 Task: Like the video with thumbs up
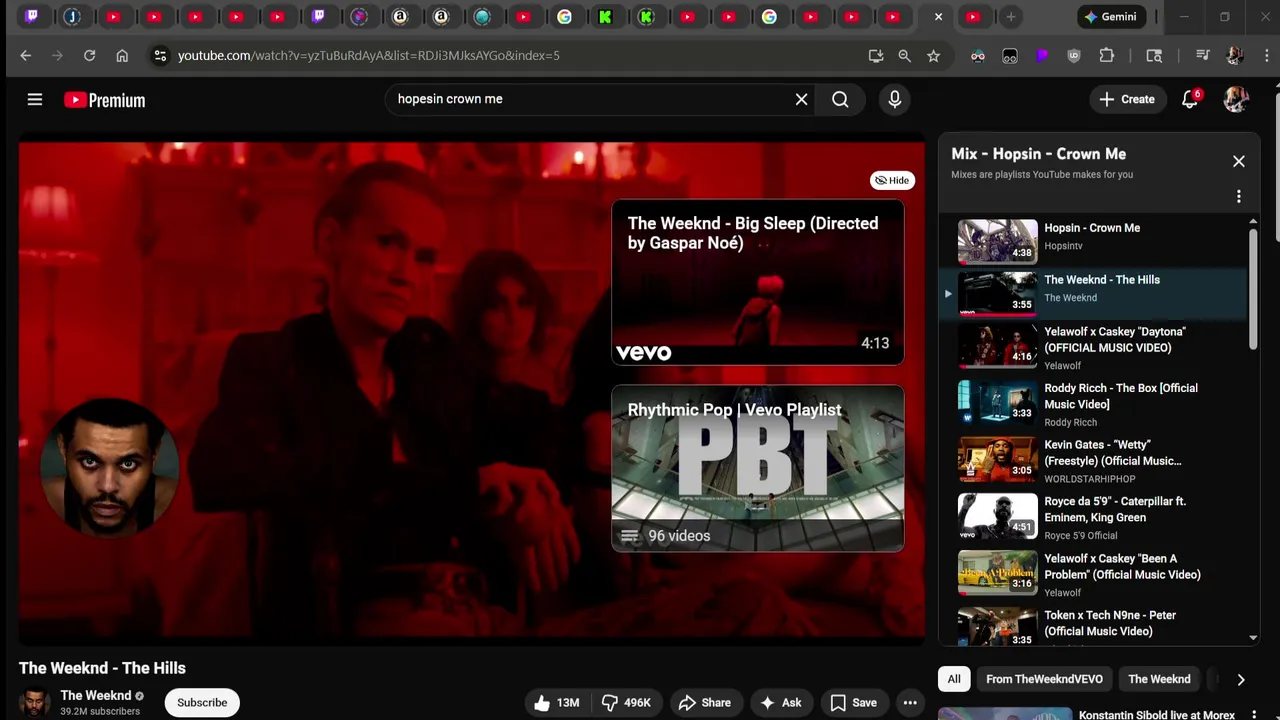(558, 703)
